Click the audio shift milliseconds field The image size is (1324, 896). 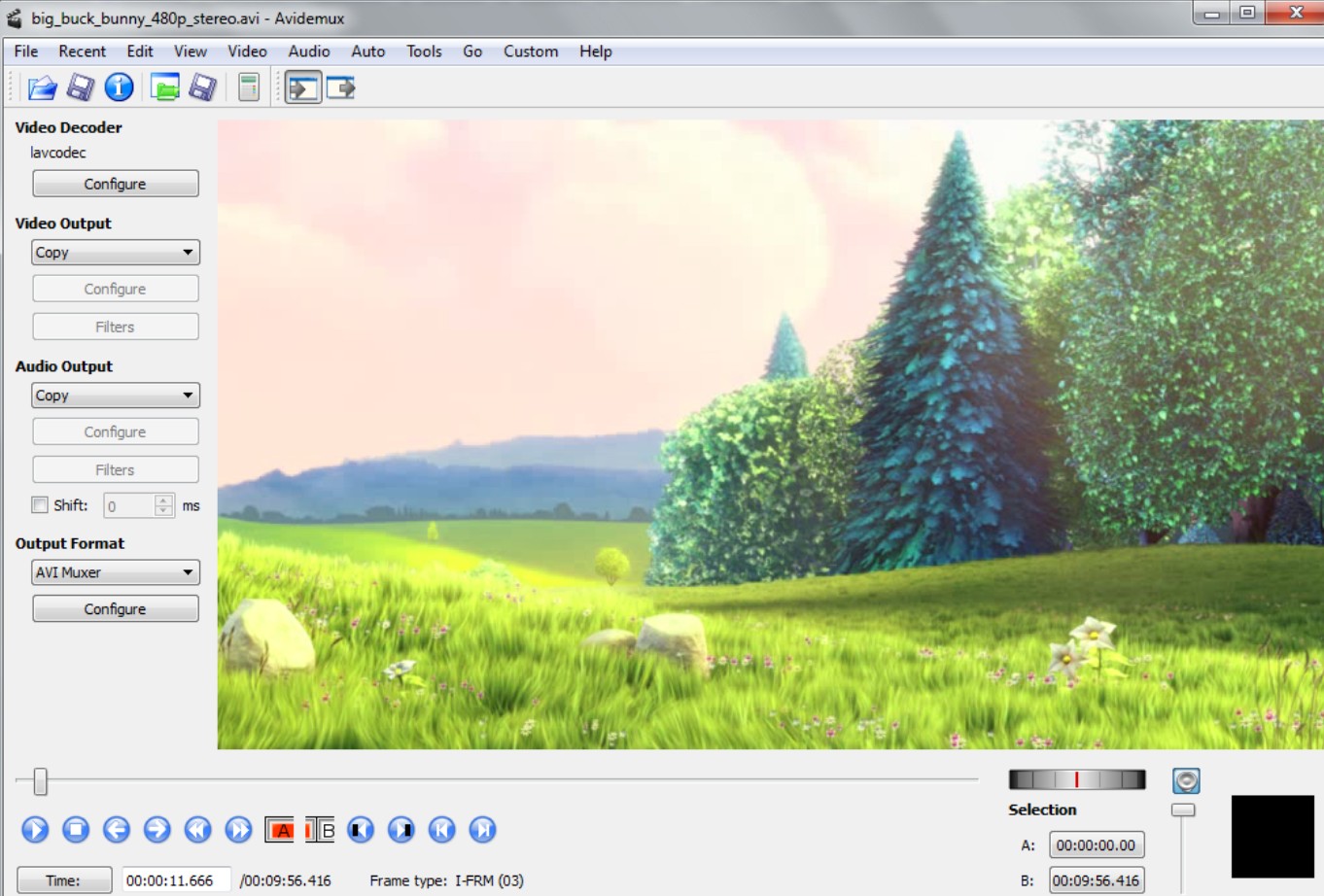pos(128,505)
